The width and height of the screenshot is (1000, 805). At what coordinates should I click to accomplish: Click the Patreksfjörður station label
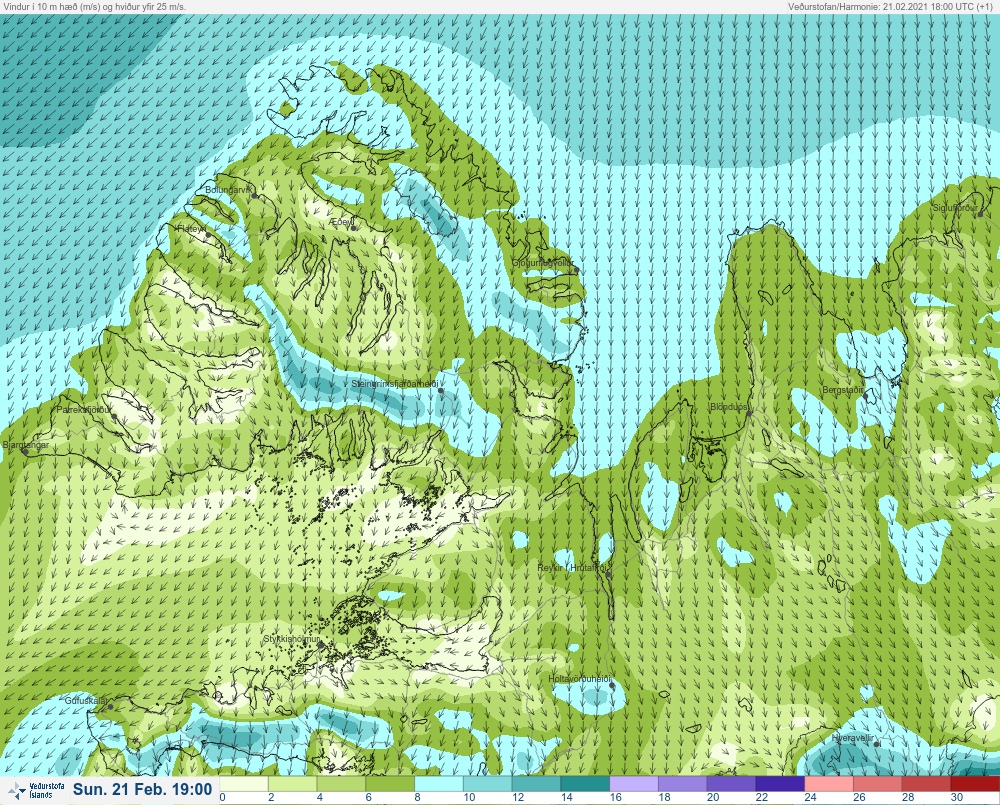(84, 410)
